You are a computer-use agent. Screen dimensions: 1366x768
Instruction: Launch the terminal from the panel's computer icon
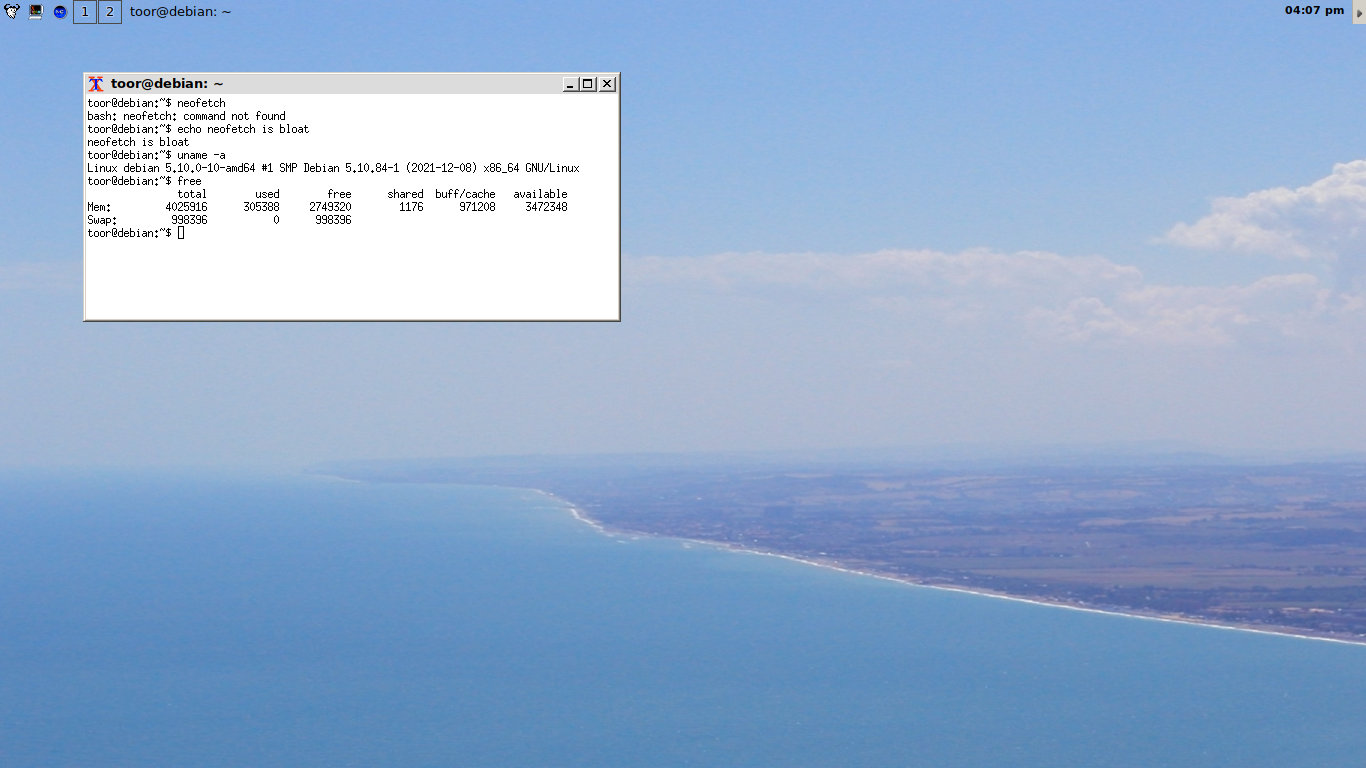point(36,12)
